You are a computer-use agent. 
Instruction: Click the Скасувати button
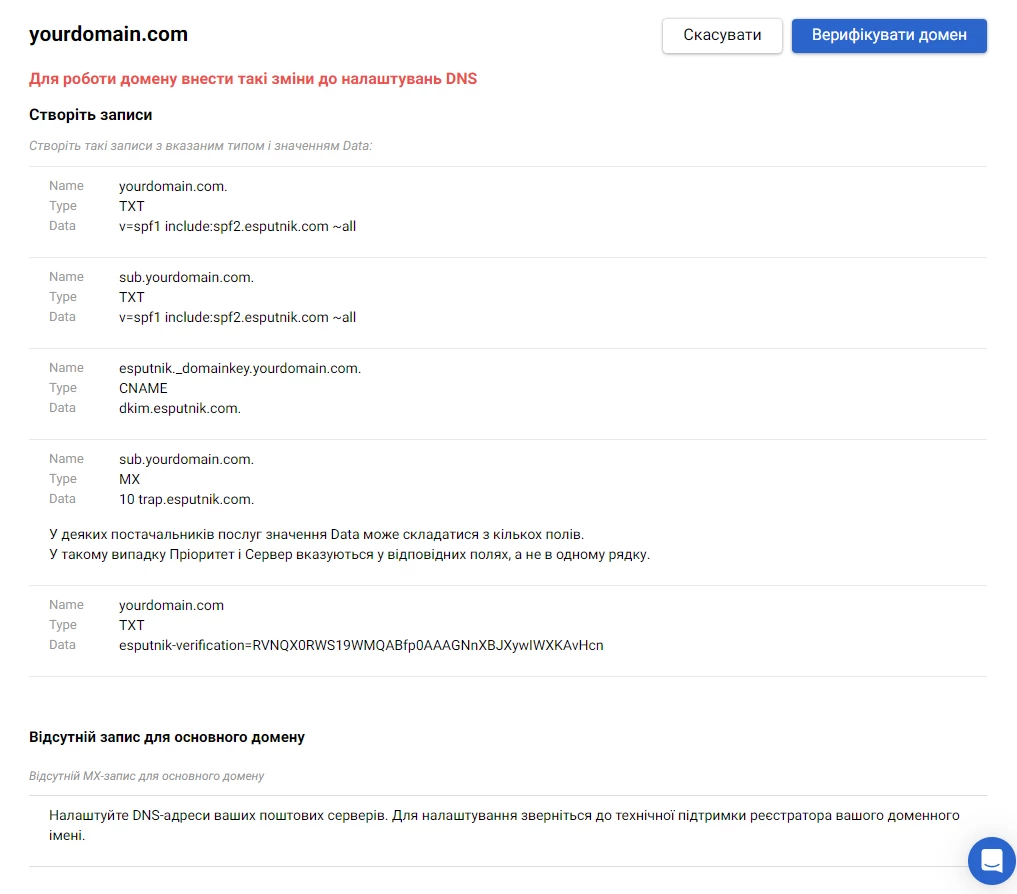pyautogui.click(x=722, y=35)
